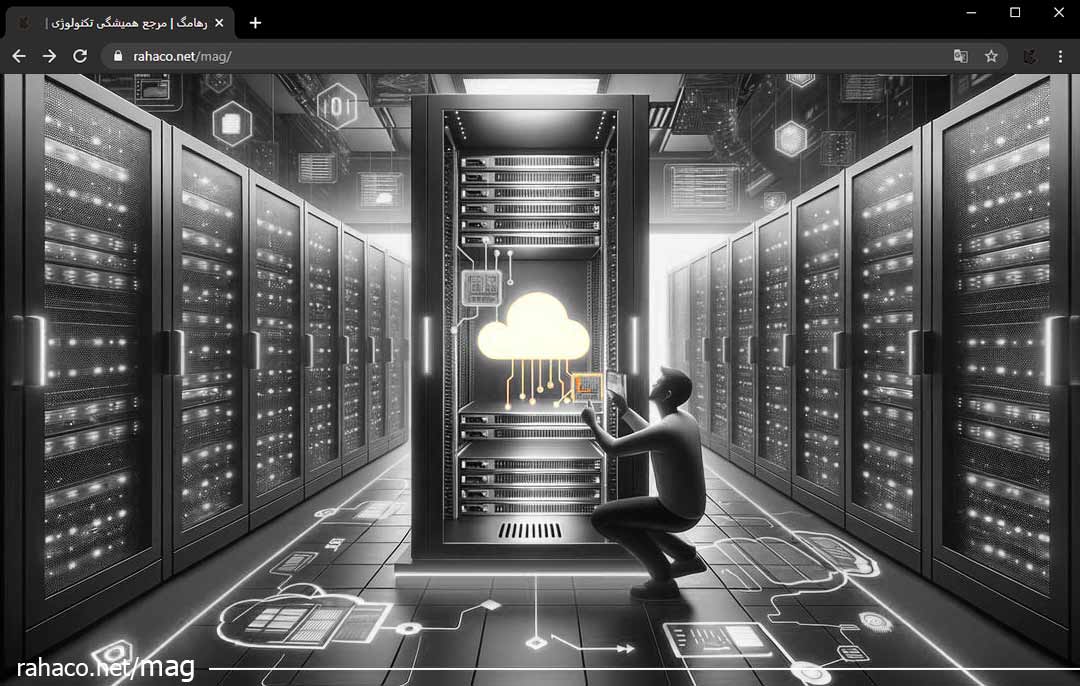Minimize the browser window

pos(971,12)
